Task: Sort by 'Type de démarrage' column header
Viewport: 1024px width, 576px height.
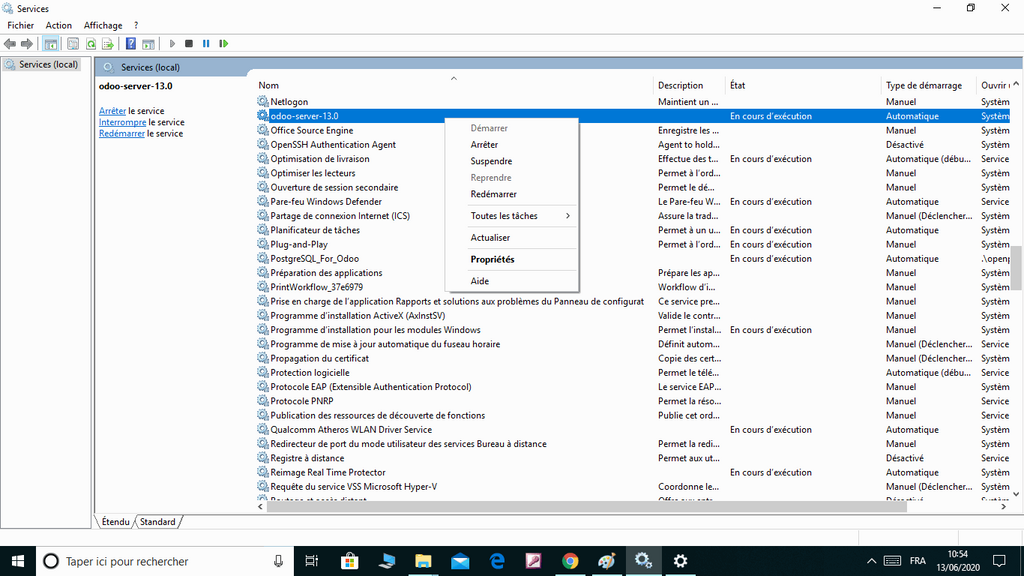Action: pos(924,86)
